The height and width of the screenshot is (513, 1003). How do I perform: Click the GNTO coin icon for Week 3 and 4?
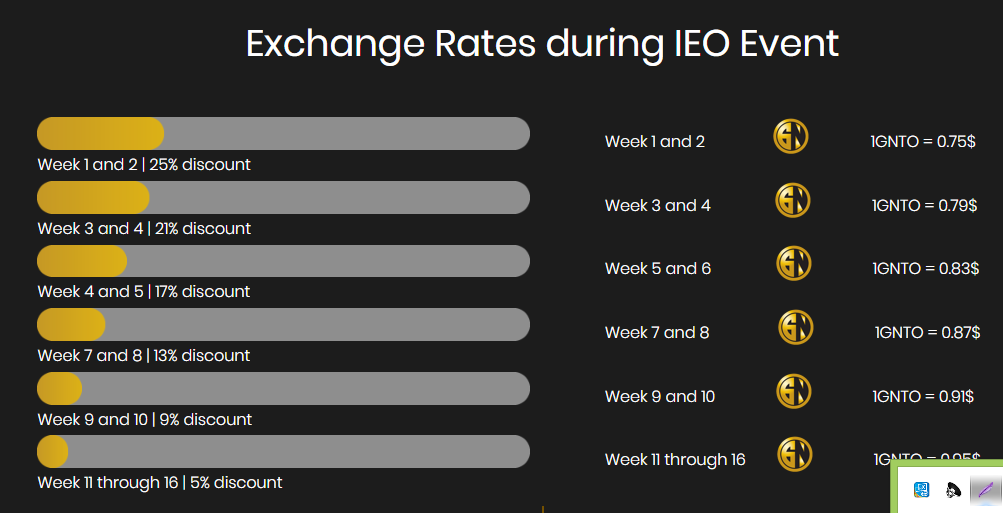[x=792, y=200]
